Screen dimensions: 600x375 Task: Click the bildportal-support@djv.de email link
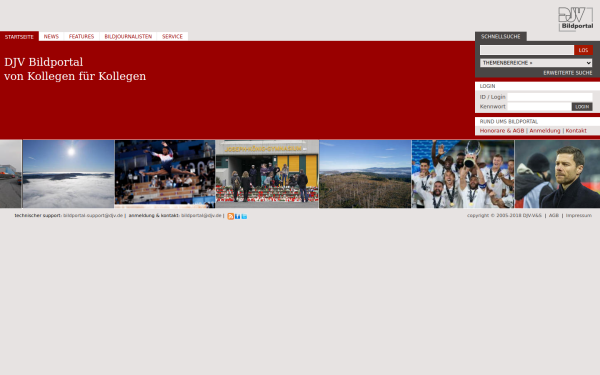[93, 215]
